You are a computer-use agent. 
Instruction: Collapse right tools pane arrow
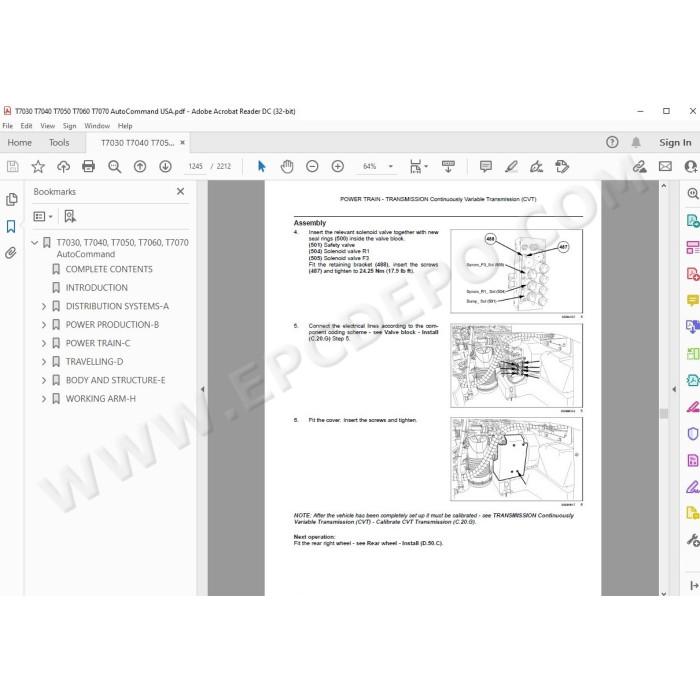(674, 389)
